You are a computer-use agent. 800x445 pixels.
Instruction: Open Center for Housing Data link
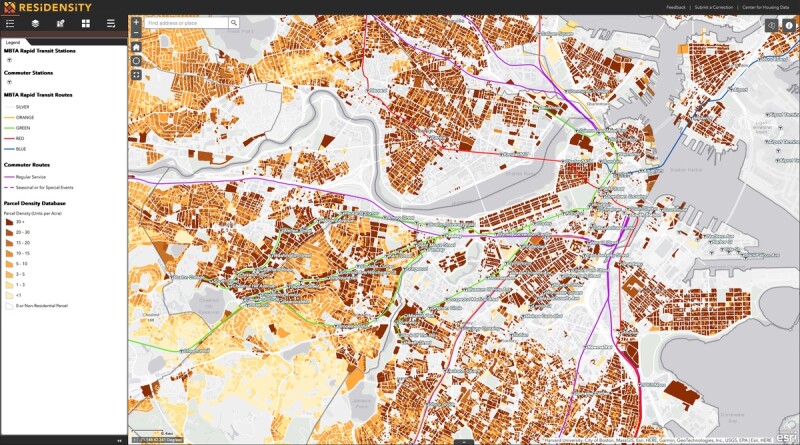765,7
